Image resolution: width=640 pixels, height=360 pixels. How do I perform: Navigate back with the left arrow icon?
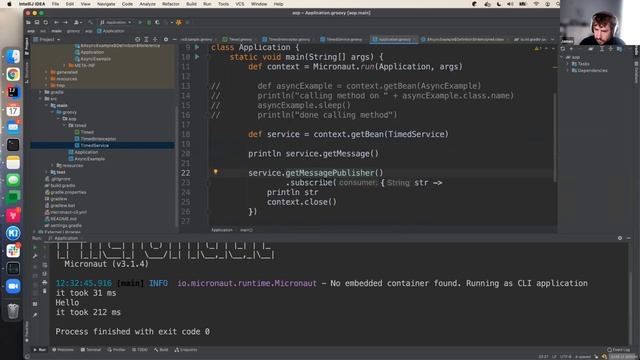pyautogui.click(x=56, y=22)
